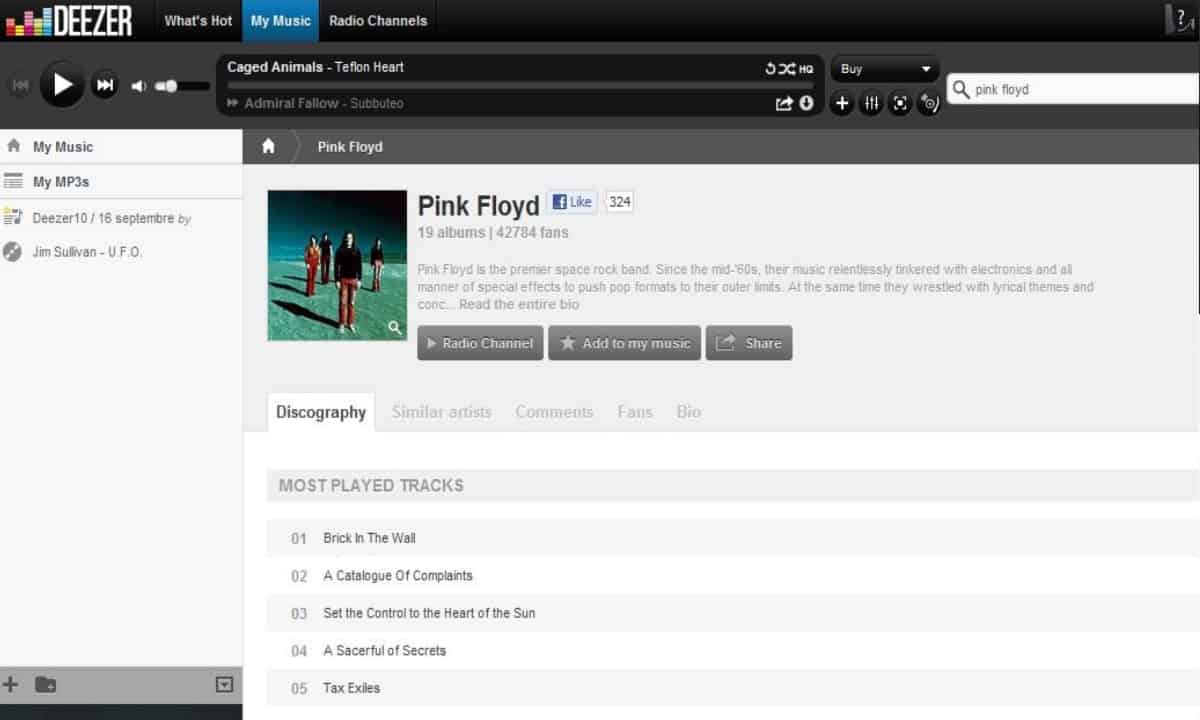Open My Music in the sidebar
Image resolution: width=1200 pixels, height=720 pixels.
coord(121,146)
